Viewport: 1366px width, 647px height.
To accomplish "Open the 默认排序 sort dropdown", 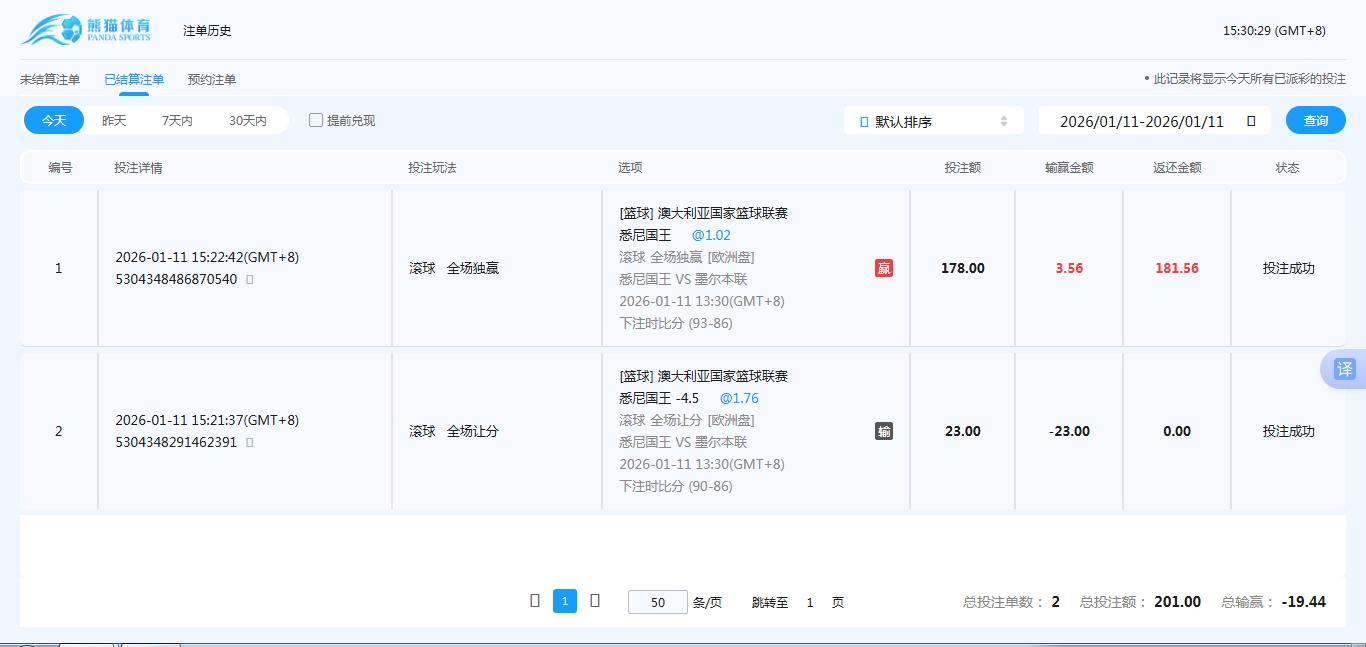I will pyautogui.click(x=930, y=119).
